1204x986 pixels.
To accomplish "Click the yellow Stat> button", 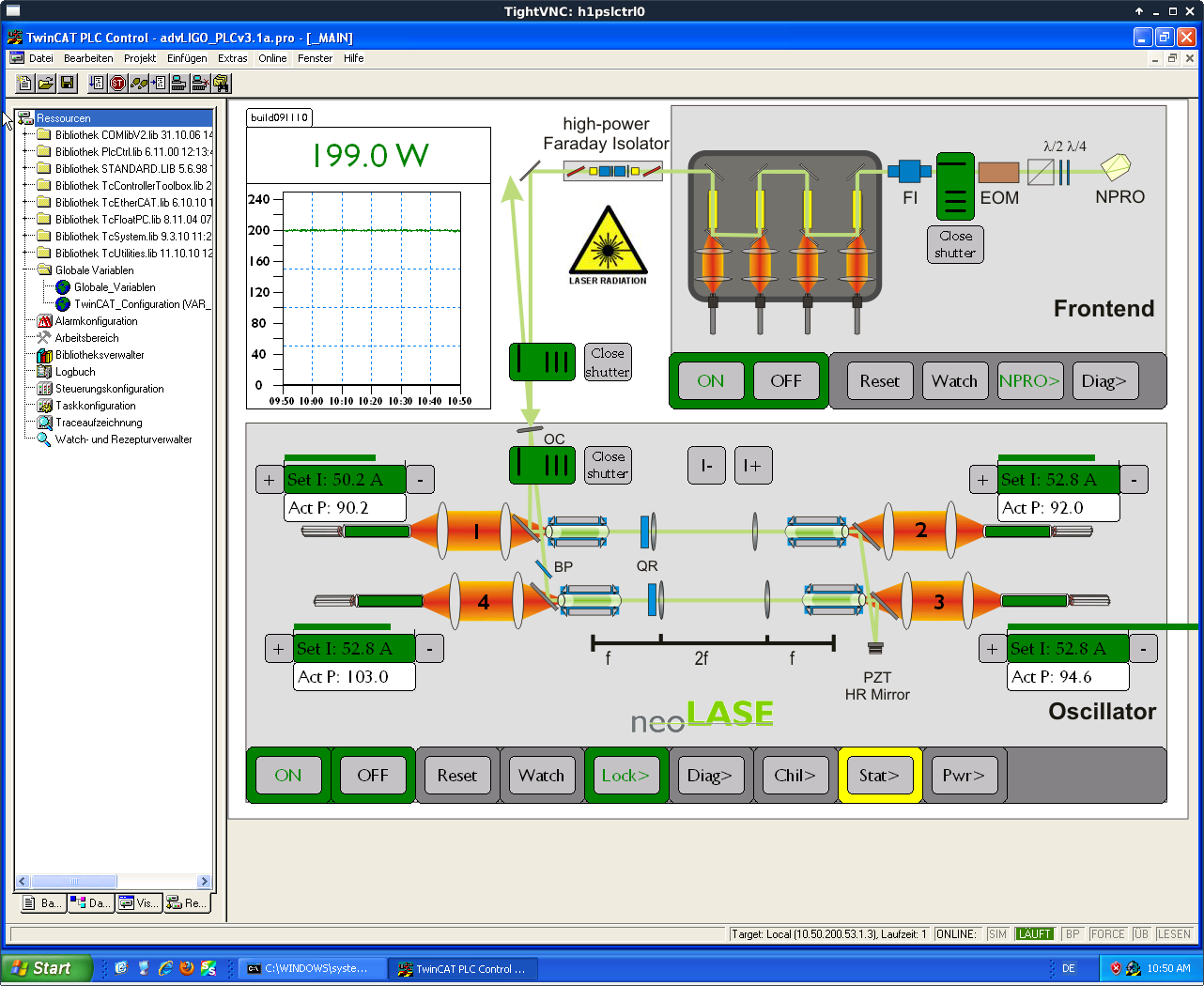I will tap(879, 776).
